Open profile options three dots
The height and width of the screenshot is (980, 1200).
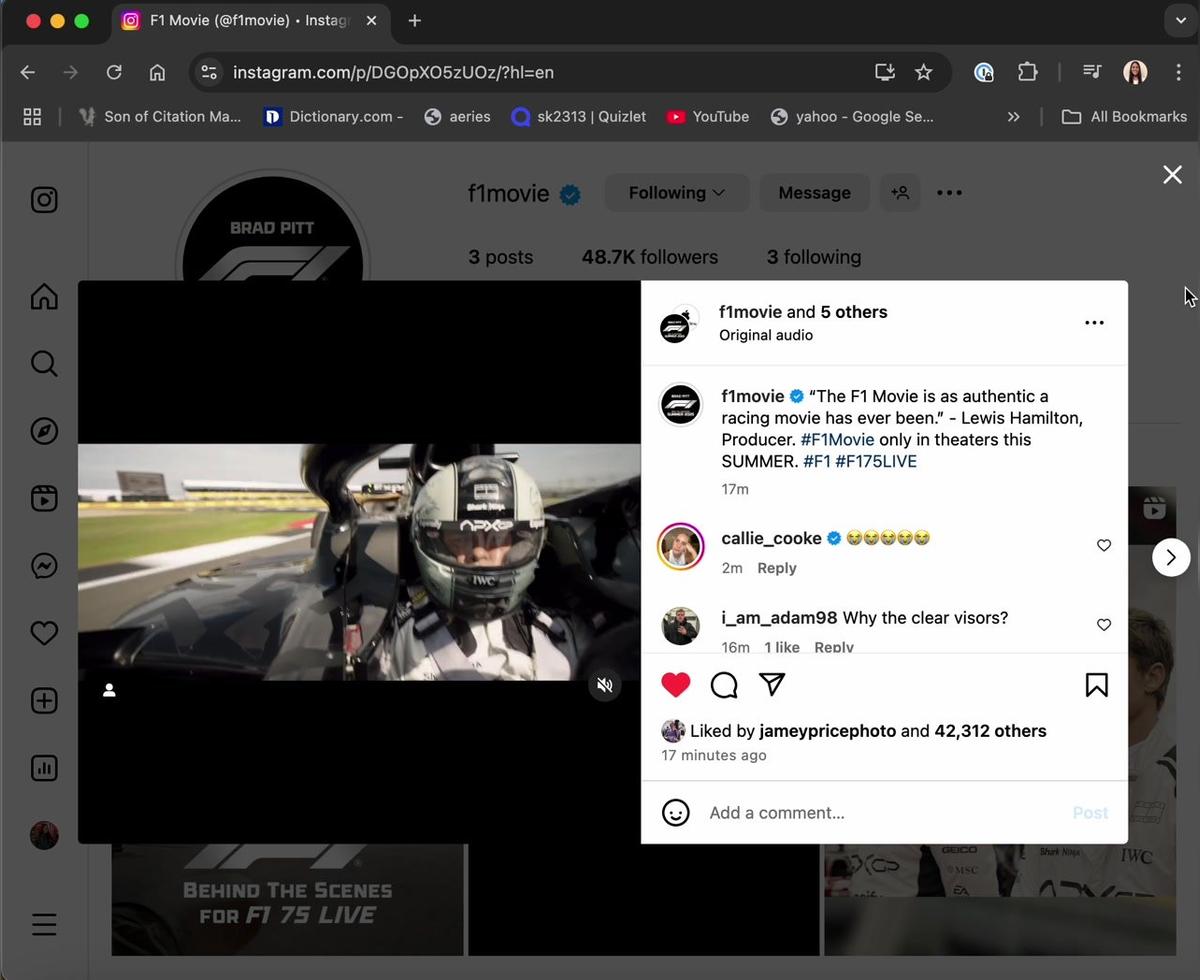[x=949, y=193]
